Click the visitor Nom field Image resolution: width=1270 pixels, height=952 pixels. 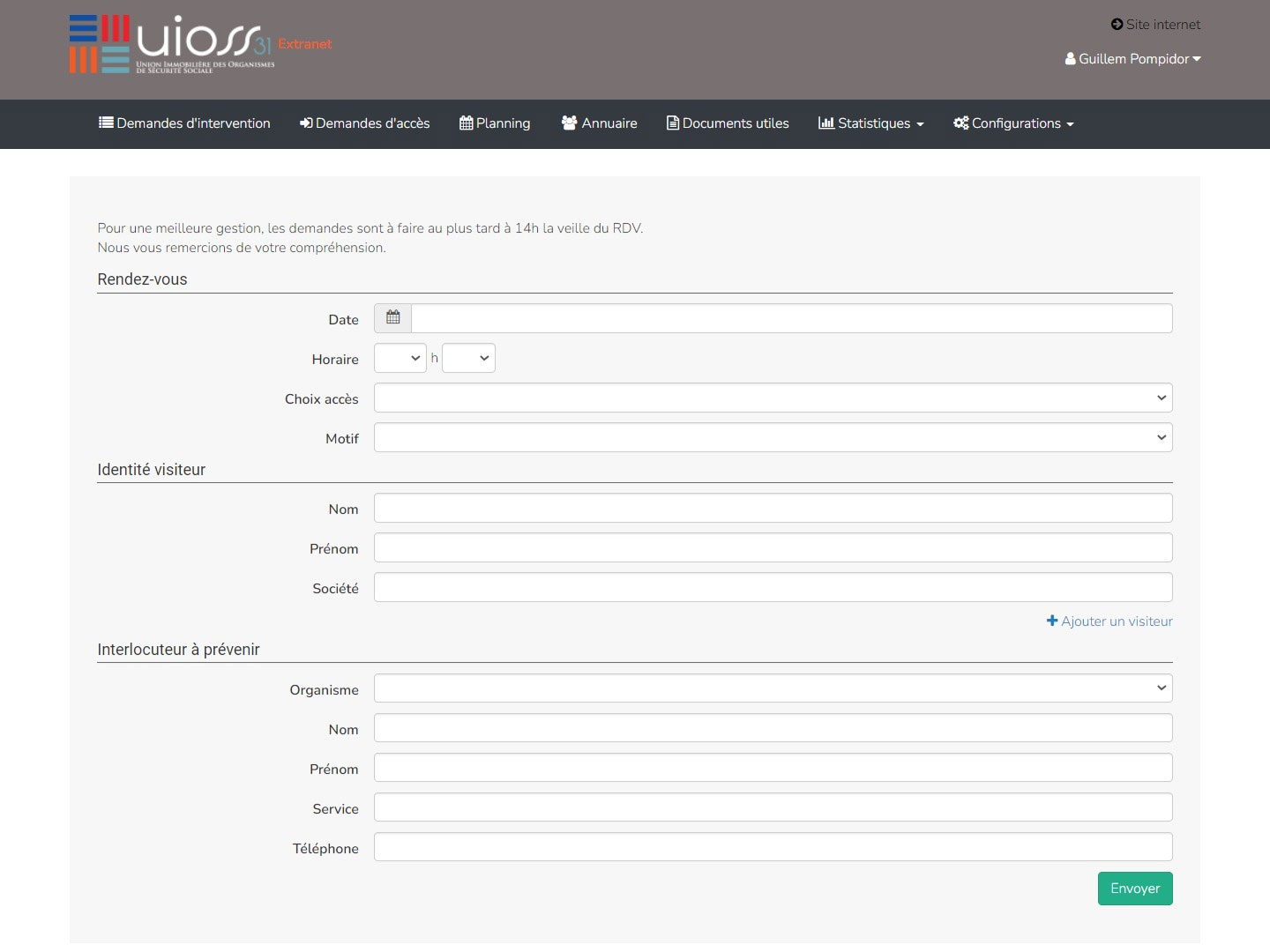[773, 508]
